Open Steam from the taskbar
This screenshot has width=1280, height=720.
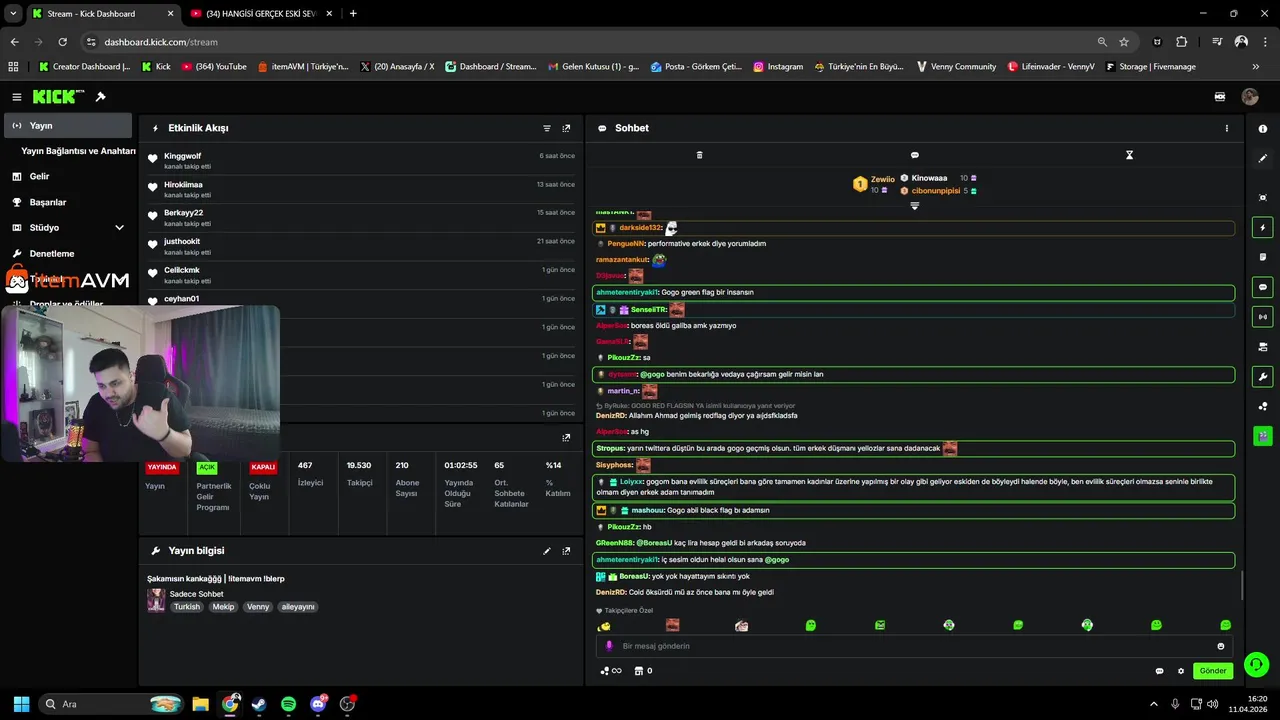(x=259, y=704)
